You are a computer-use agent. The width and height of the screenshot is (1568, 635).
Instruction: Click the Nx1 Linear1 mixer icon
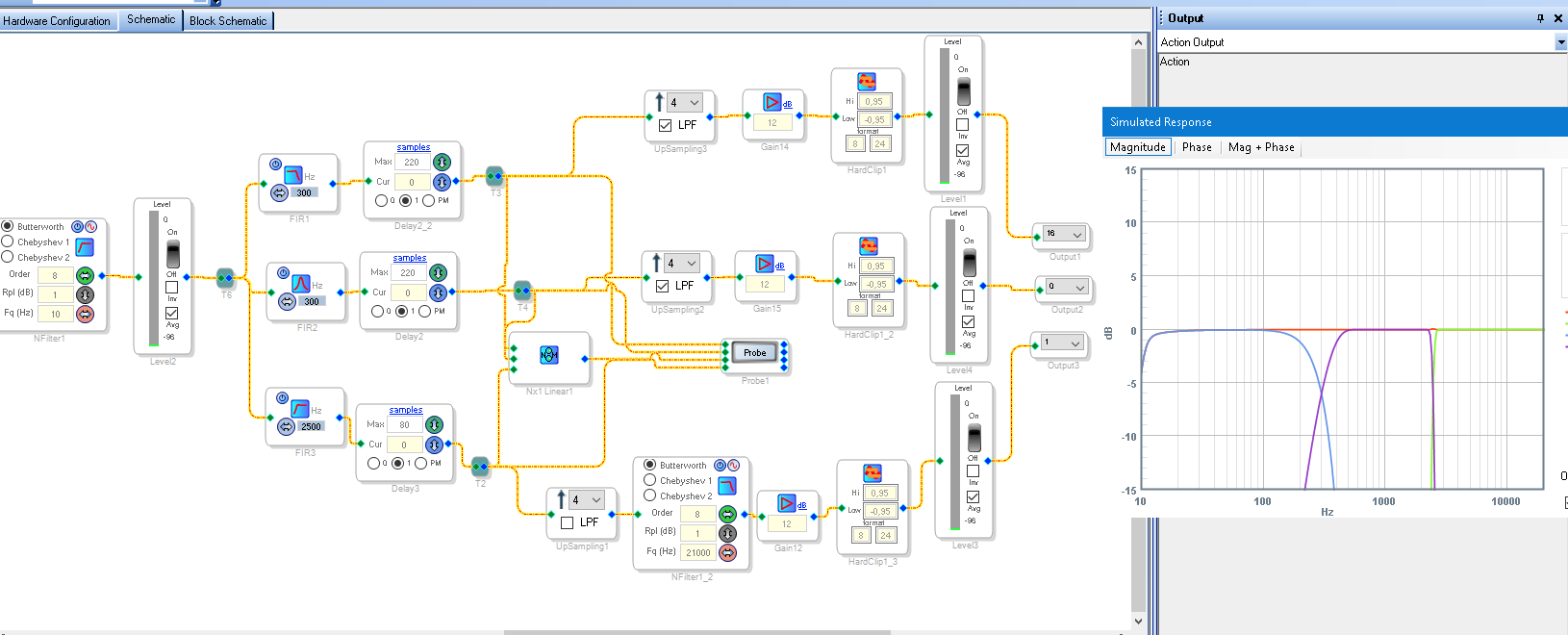tap(549, 355)
